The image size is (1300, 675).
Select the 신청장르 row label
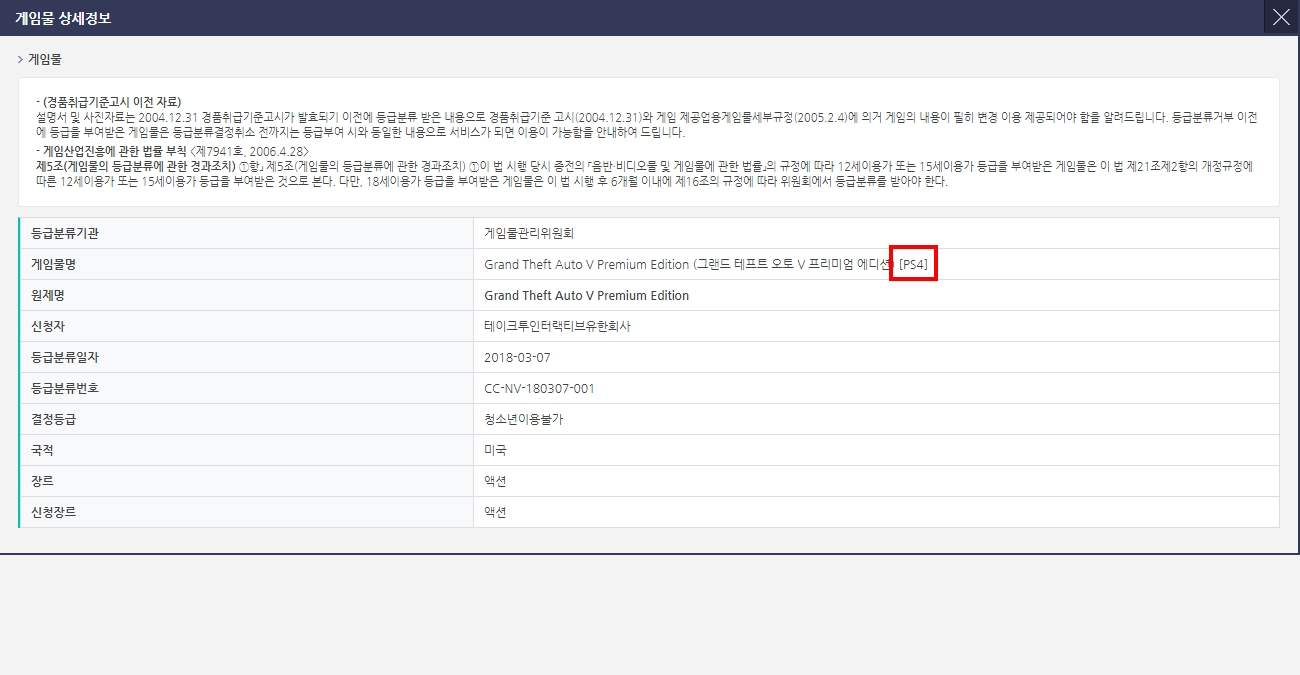pyautogui.click(x=54, y=513)
